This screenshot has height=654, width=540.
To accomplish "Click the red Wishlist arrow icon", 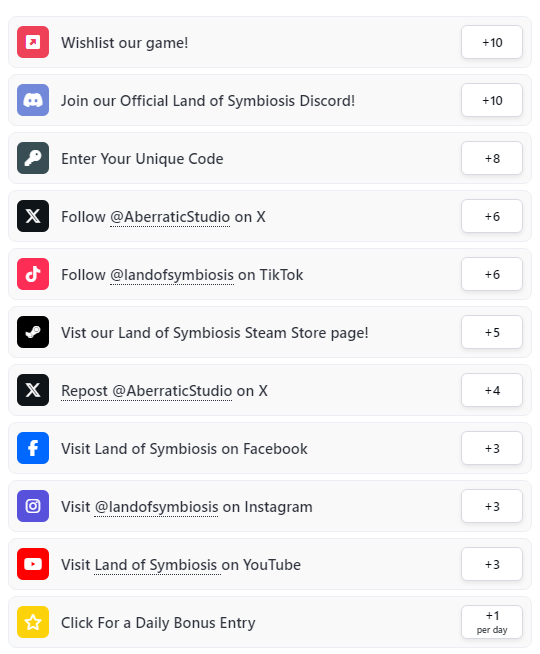I will (x=33, y=42).
